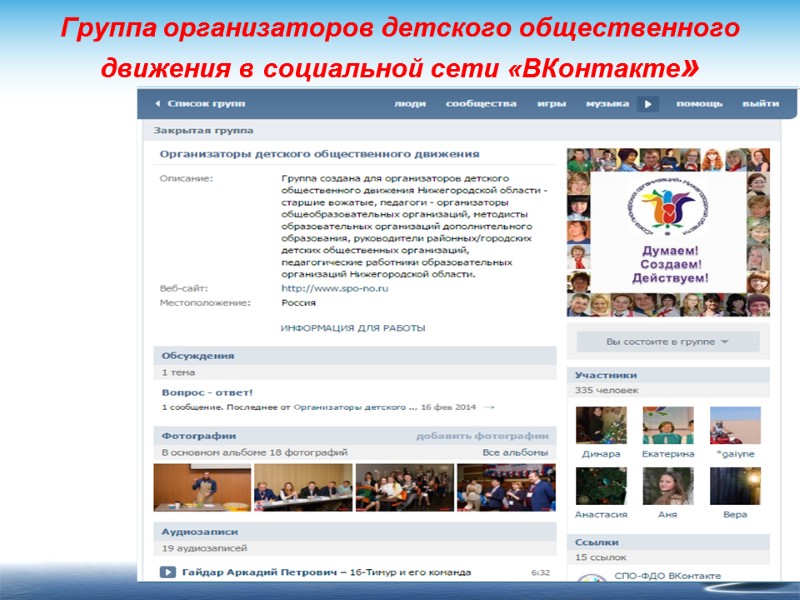Open the Аудиозаписи section header
Image resolution: width=800 pixels, height=600 pixels.
pos(355,532)
